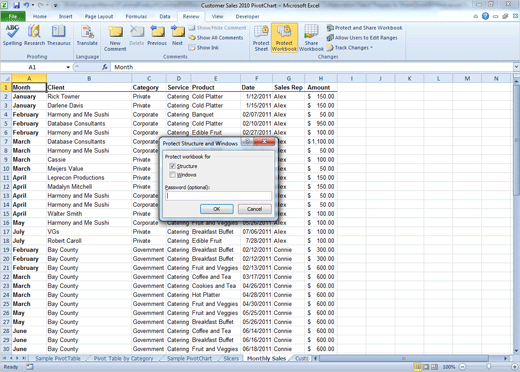Click the dialog help question mark

(247, 142)
